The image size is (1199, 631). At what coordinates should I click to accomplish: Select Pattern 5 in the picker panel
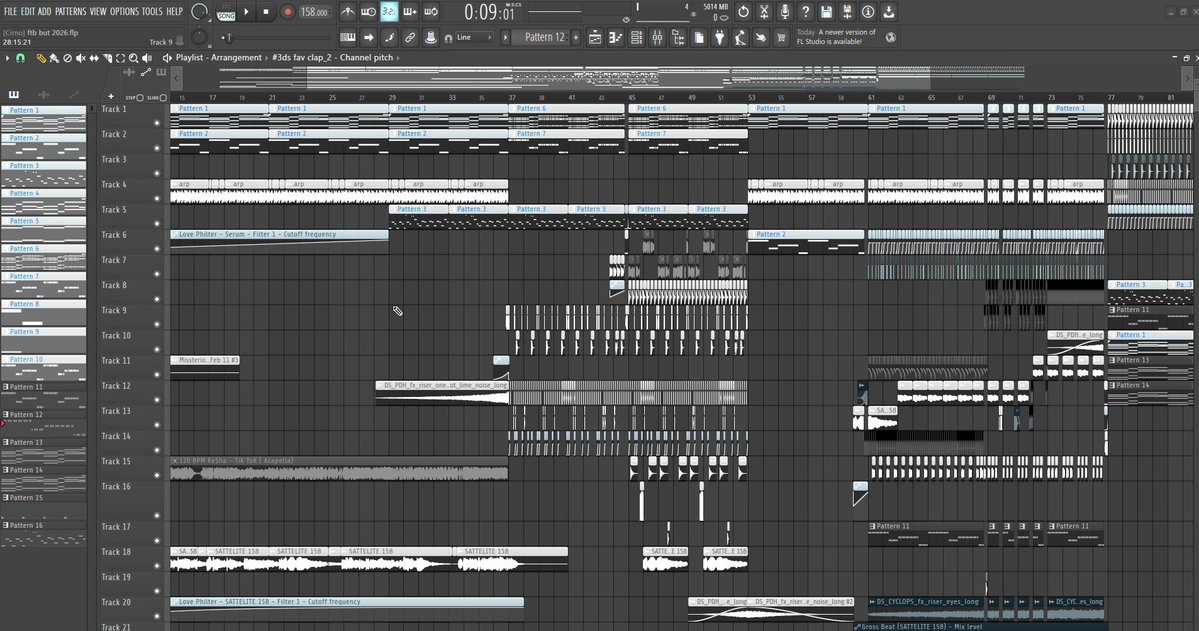(44, 230)
